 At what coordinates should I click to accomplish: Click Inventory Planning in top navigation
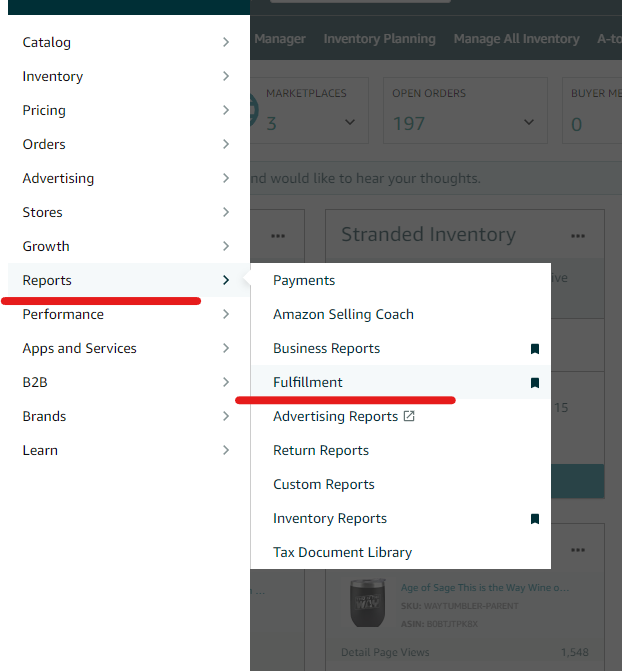click(379, 39)
